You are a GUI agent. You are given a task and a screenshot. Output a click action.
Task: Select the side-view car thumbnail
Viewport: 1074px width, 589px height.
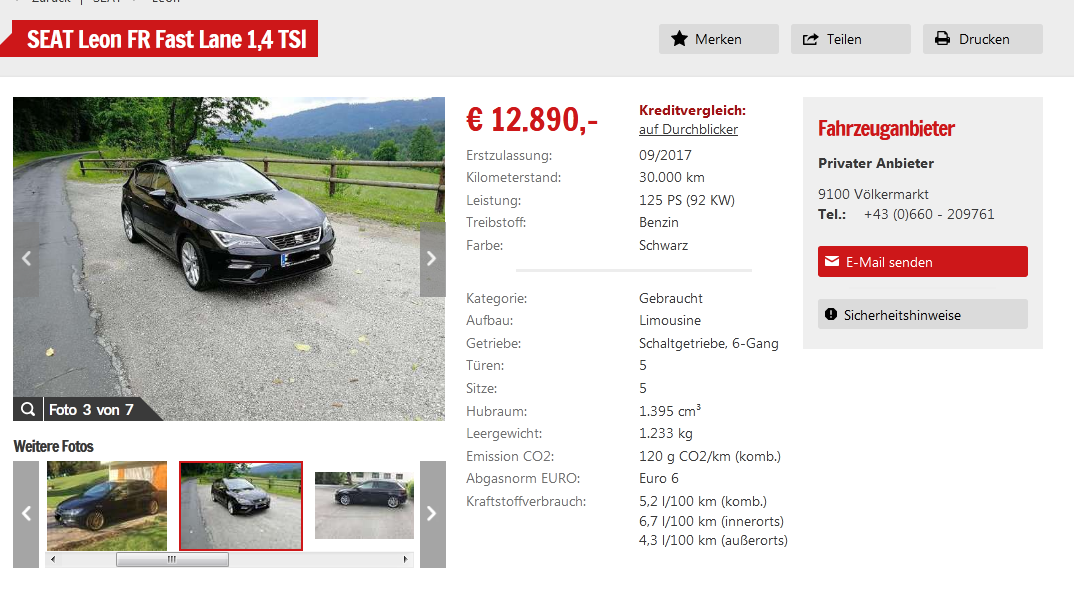(364, 505)
